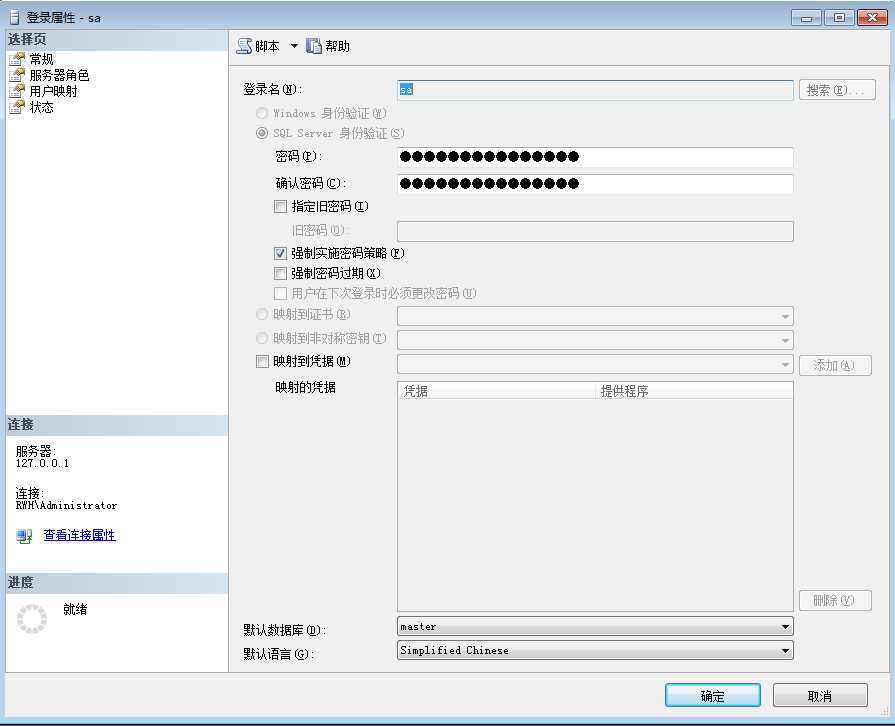Click the 删除 button

coord(834,600)
